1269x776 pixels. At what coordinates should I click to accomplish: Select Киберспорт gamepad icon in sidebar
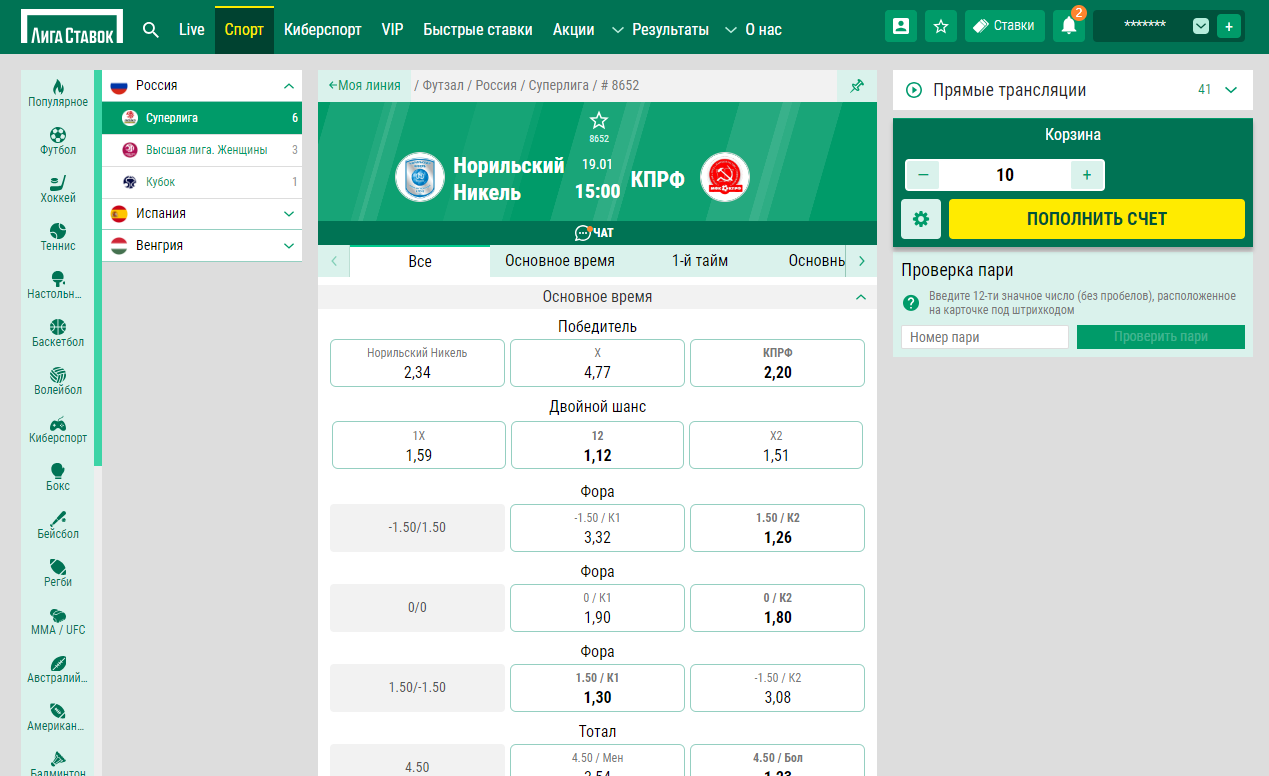pos(58,422)
